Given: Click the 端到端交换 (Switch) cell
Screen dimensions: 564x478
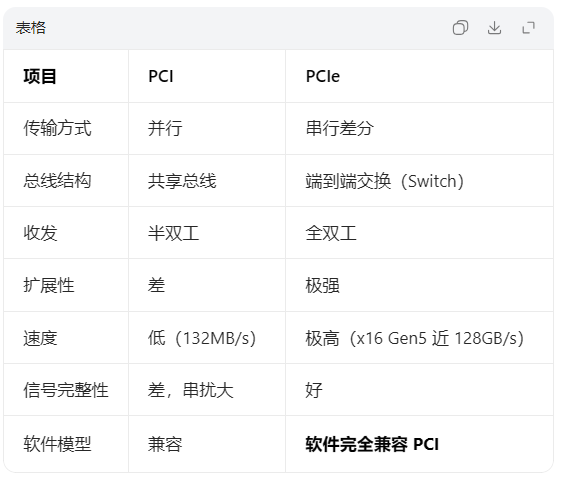Looking at the screenshot, I should click(385, 181).
